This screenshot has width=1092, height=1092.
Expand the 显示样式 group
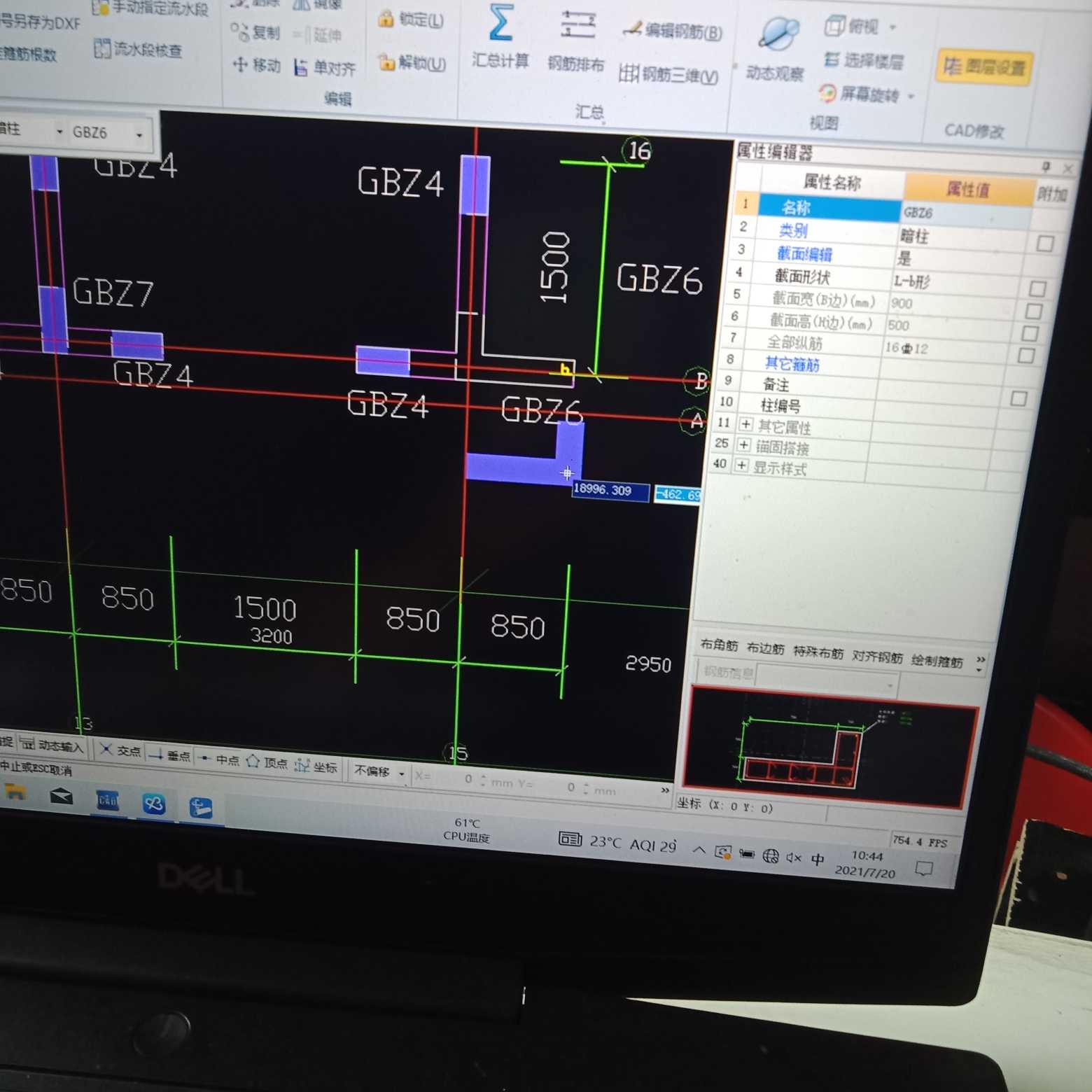pos(741,465)
